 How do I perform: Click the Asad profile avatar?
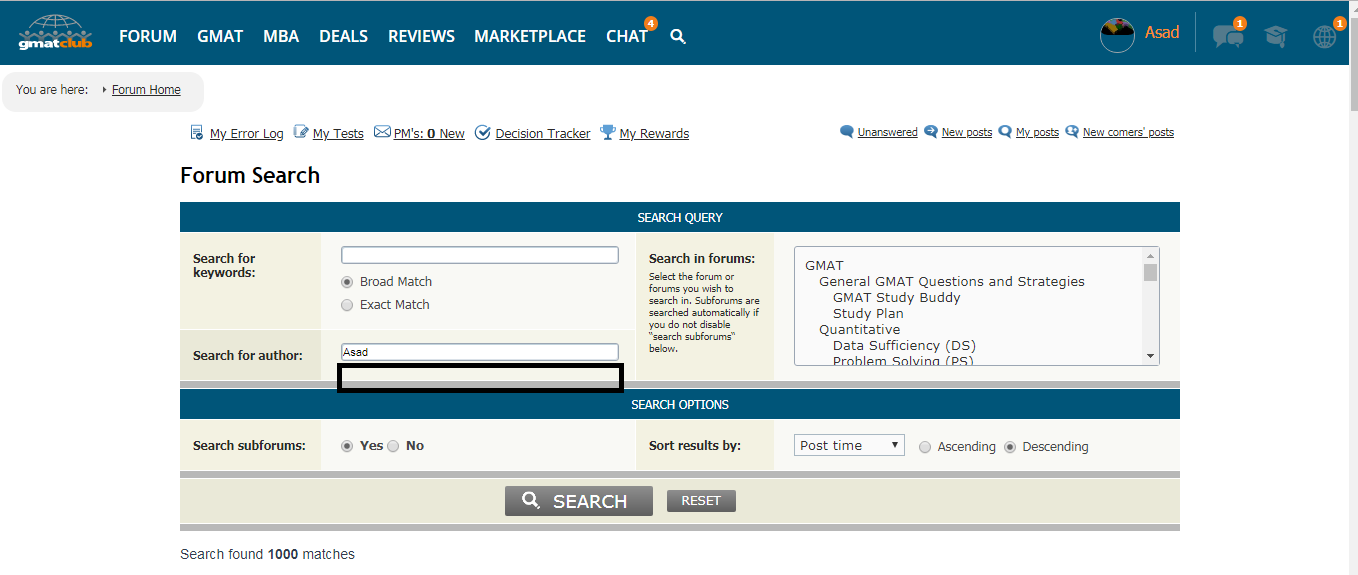[x=1117, y=35]
